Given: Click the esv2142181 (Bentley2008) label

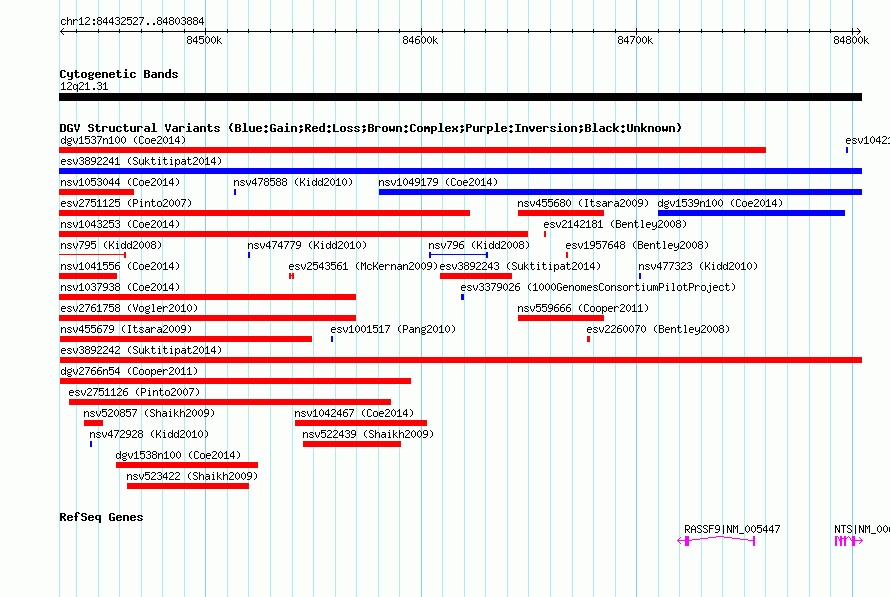Looking at the screenshot, I should pyautogui.click(x=615, y=224).
